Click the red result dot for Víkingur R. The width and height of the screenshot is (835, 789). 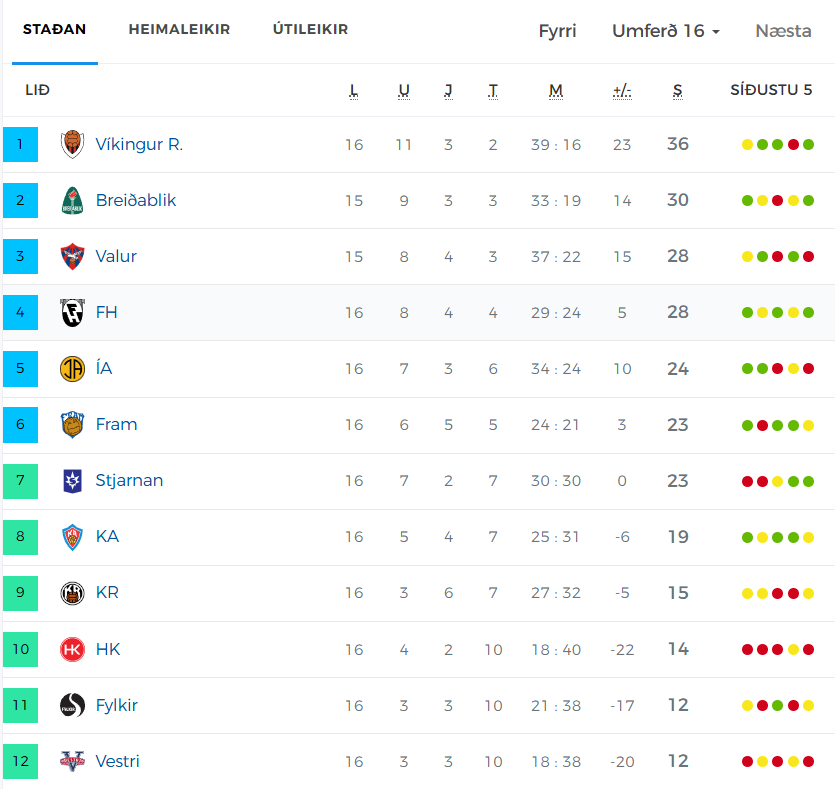point(793,144)
